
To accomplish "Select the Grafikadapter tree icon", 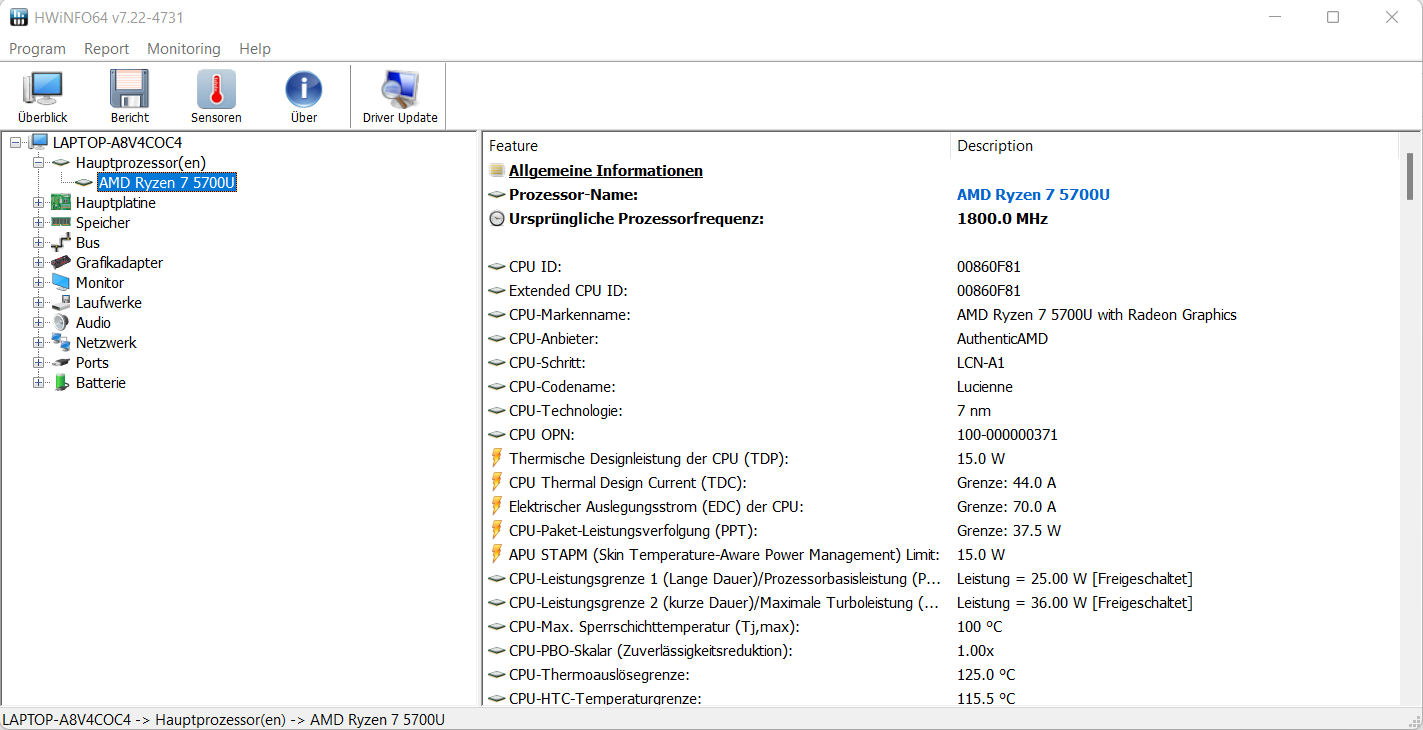I will (62, 263).
